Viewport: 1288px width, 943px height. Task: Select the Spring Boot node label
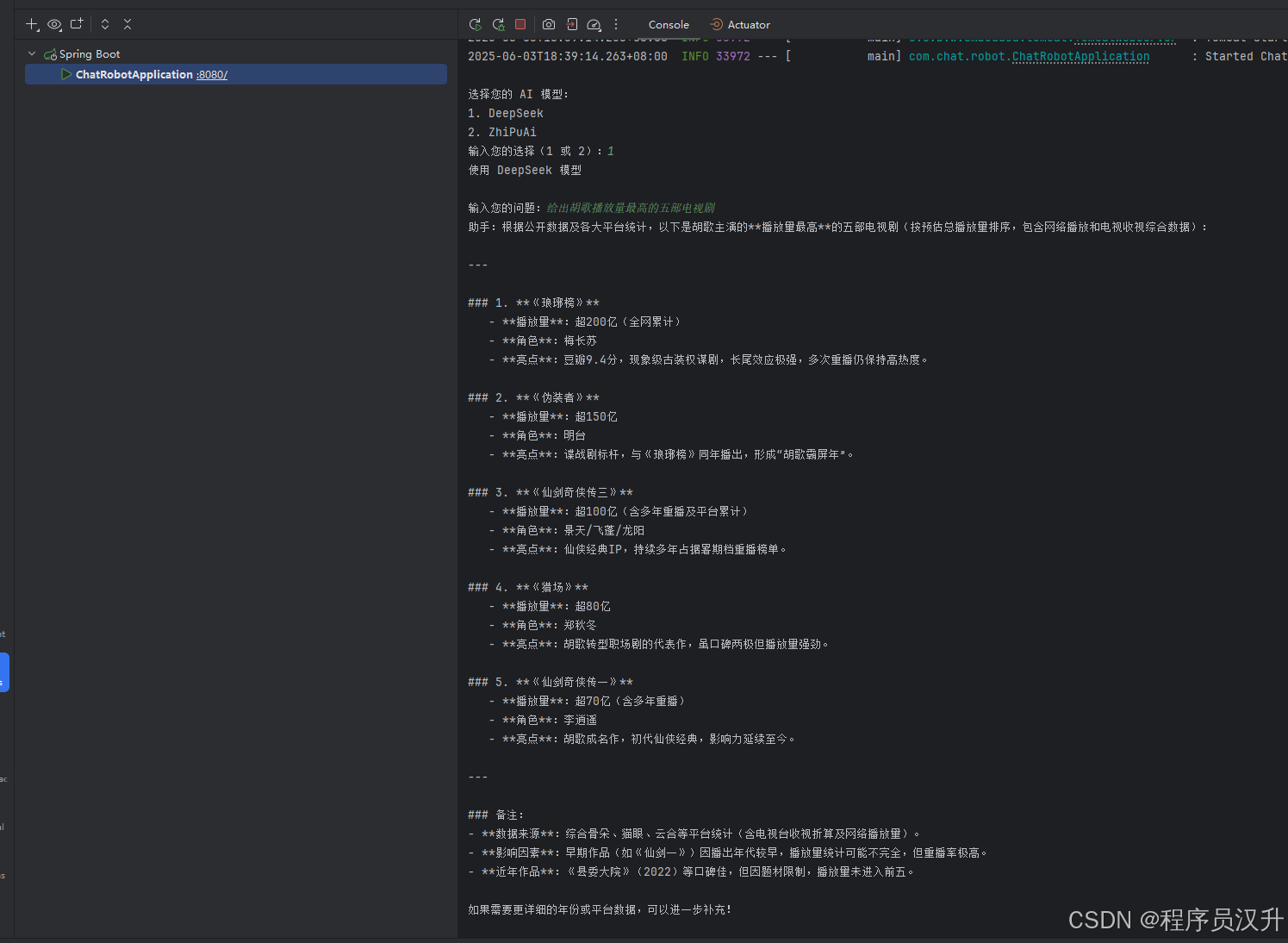pos(90,53)
